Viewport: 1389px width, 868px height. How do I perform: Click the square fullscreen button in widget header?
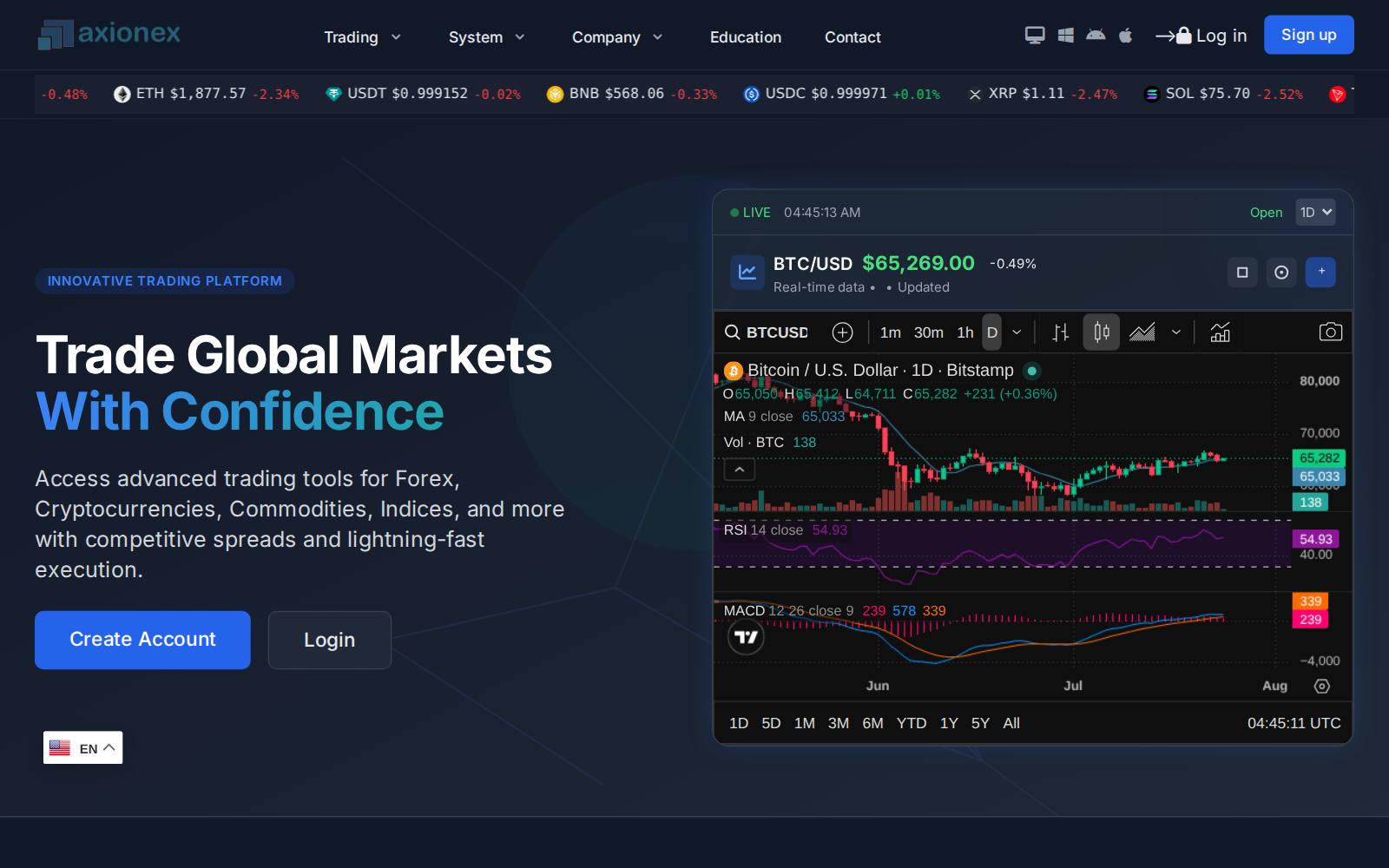click(x=1242, y=273)
